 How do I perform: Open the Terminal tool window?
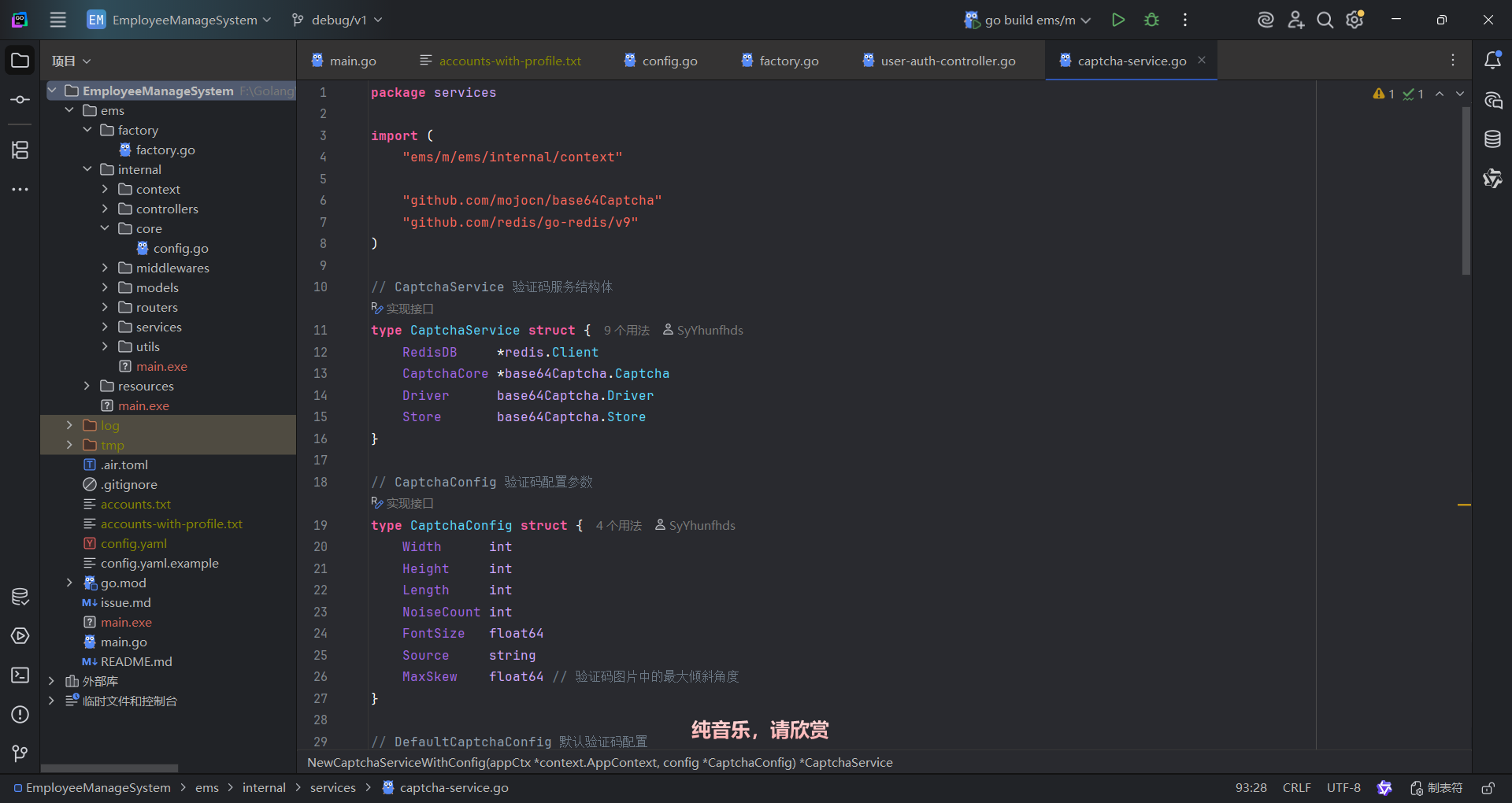coord(20,675)
